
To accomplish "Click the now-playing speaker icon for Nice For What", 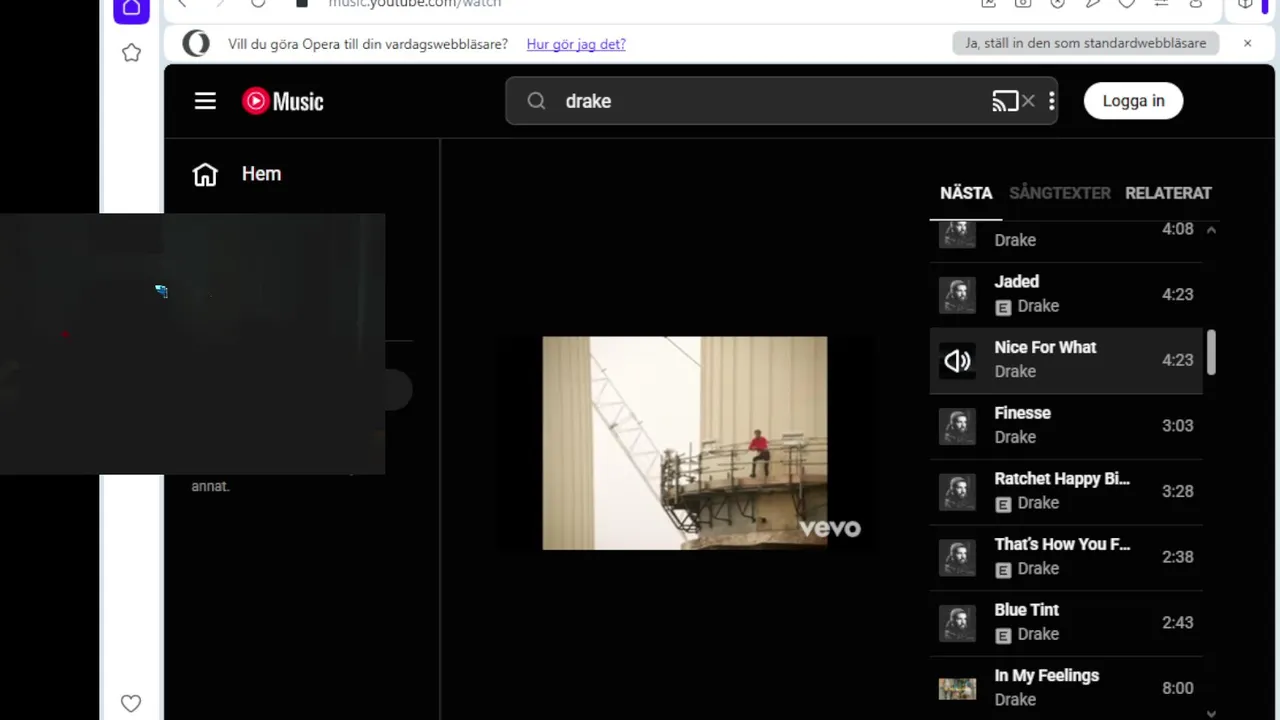I will [957, 360].
